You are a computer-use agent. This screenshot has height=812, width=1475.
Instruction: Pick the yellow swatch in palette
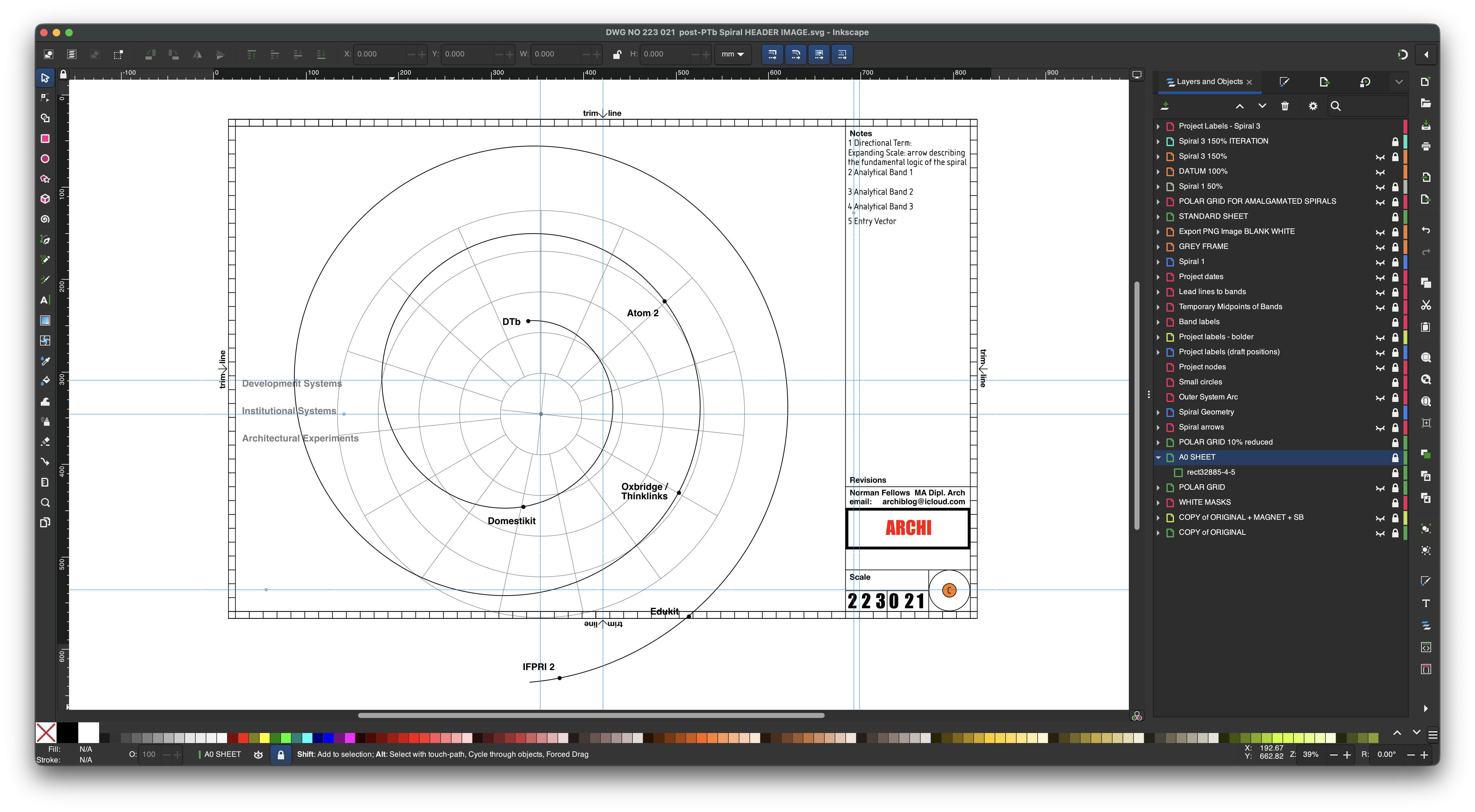click(265, 738)
